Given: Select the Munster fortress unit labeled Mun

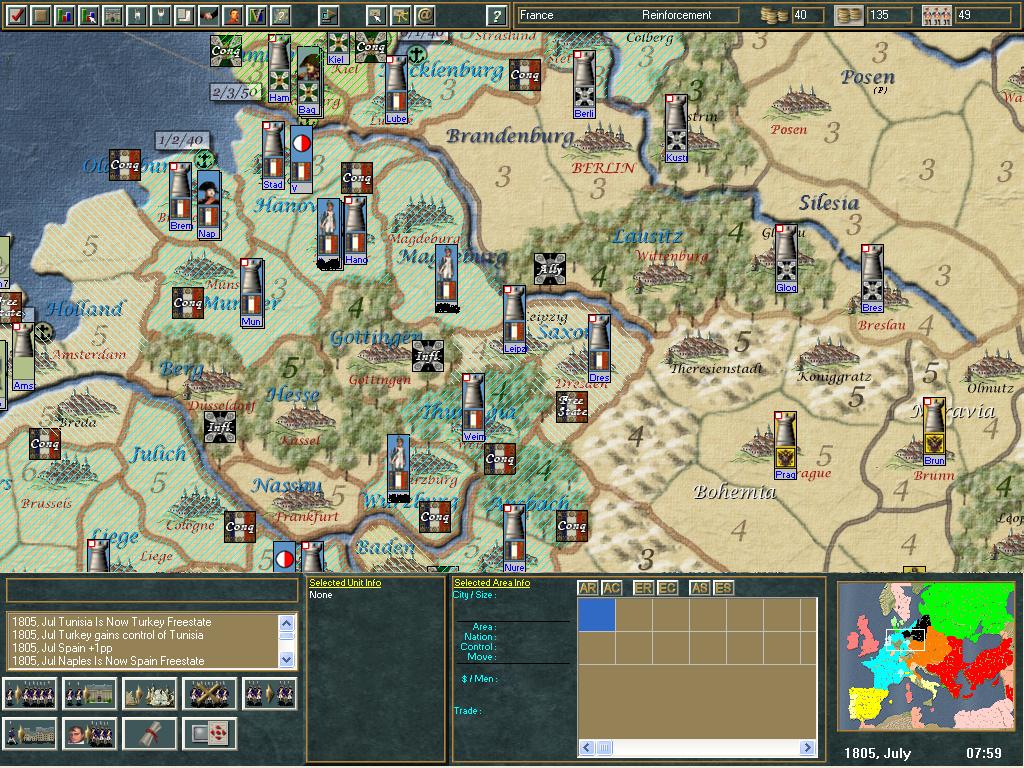Looking at the screenshot, I should 251,293.
